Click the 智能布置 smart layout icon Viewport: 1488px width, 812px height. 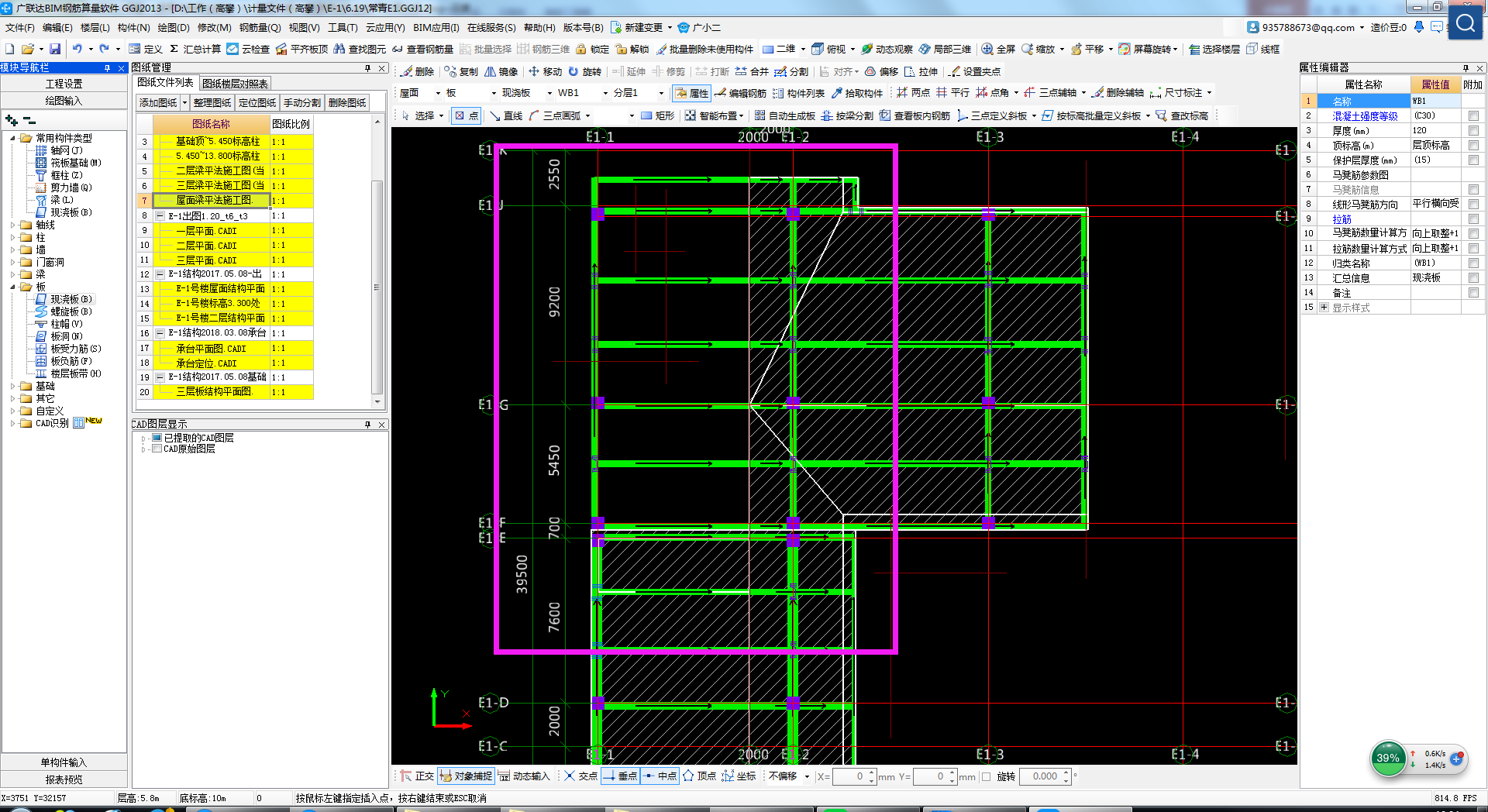690,115
